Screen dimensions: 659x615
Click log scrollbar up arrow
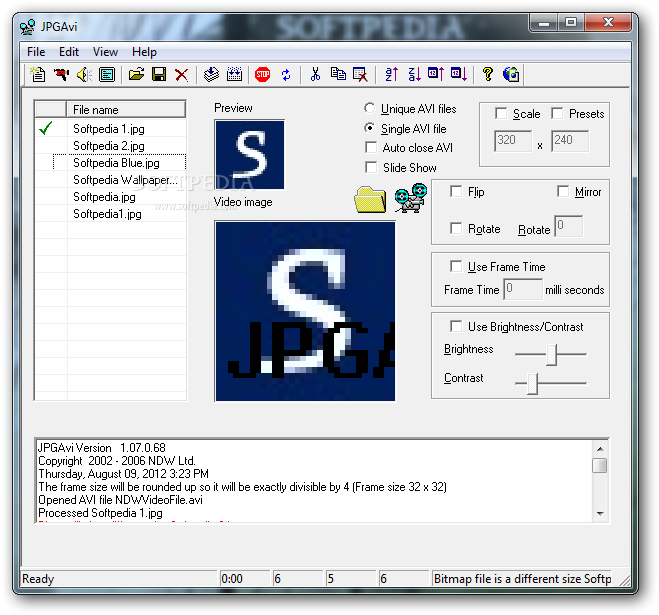600,449
